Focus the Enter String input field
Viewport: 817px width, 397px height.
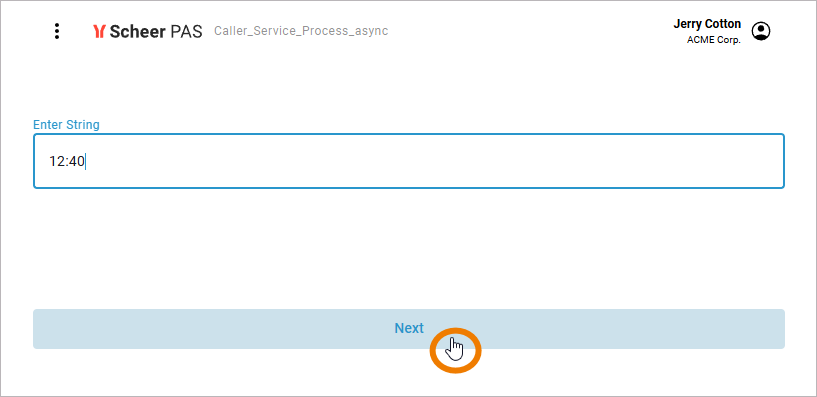[409, 161]
